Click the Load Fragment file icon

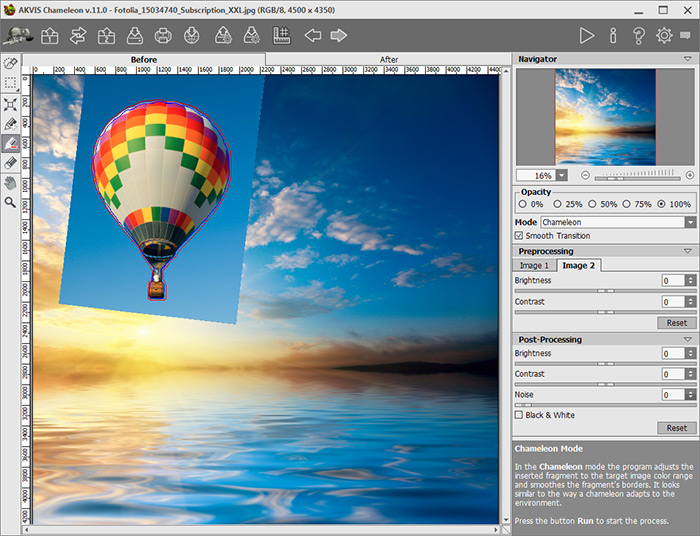click(223, 35)
